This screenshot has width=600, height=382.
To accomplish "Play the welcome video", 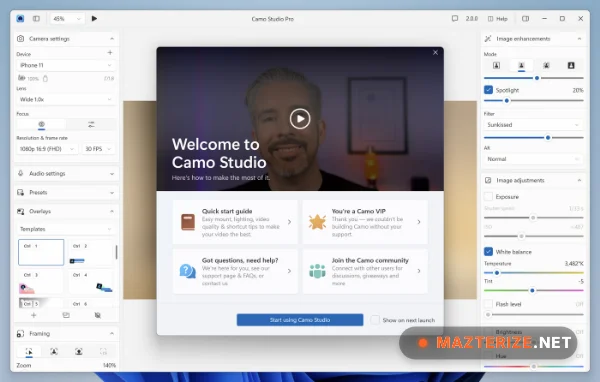I will point(300,119).
